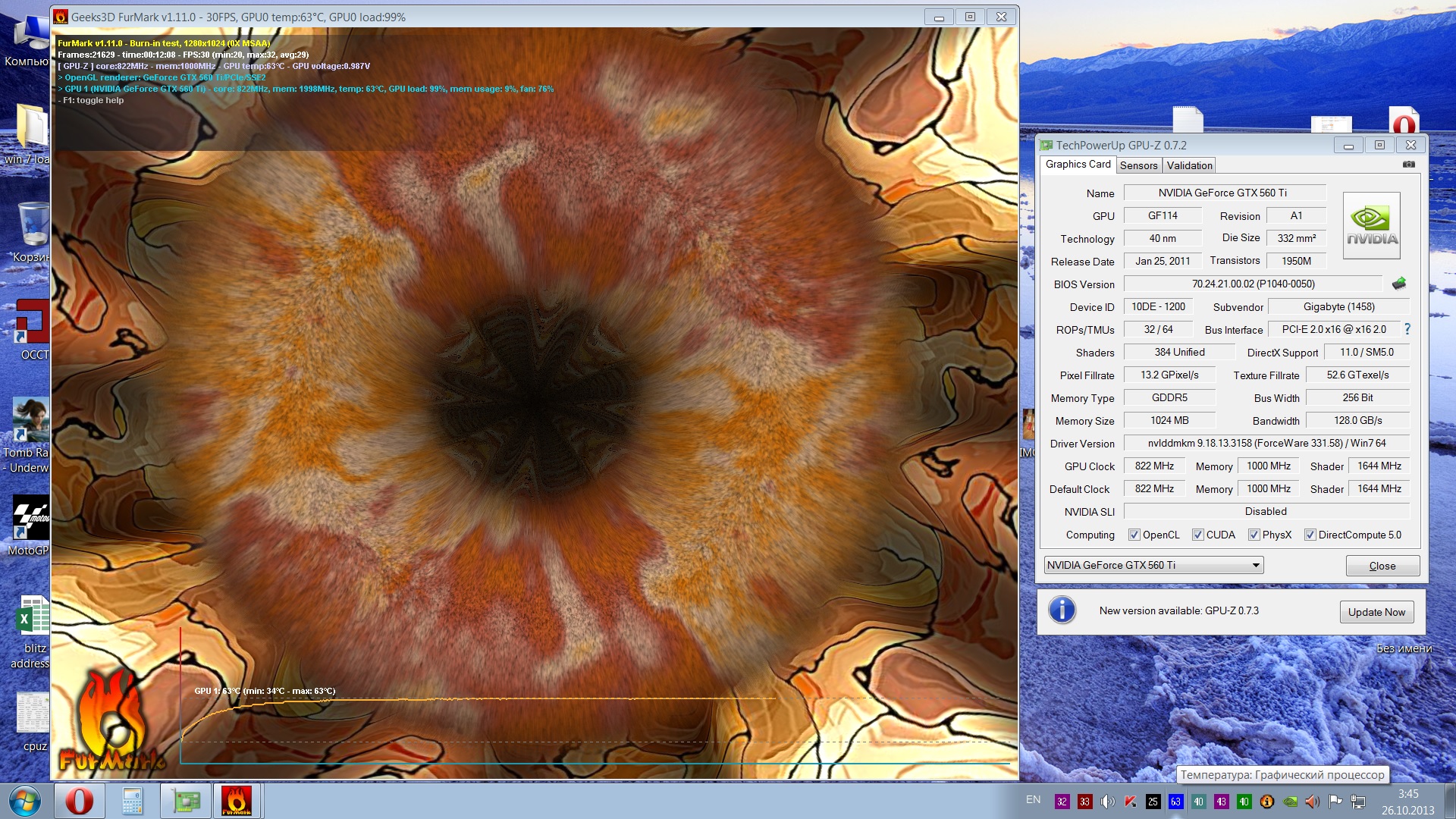
Task: Click the Memory Type value GDDR5
Action: [1169, 397]
